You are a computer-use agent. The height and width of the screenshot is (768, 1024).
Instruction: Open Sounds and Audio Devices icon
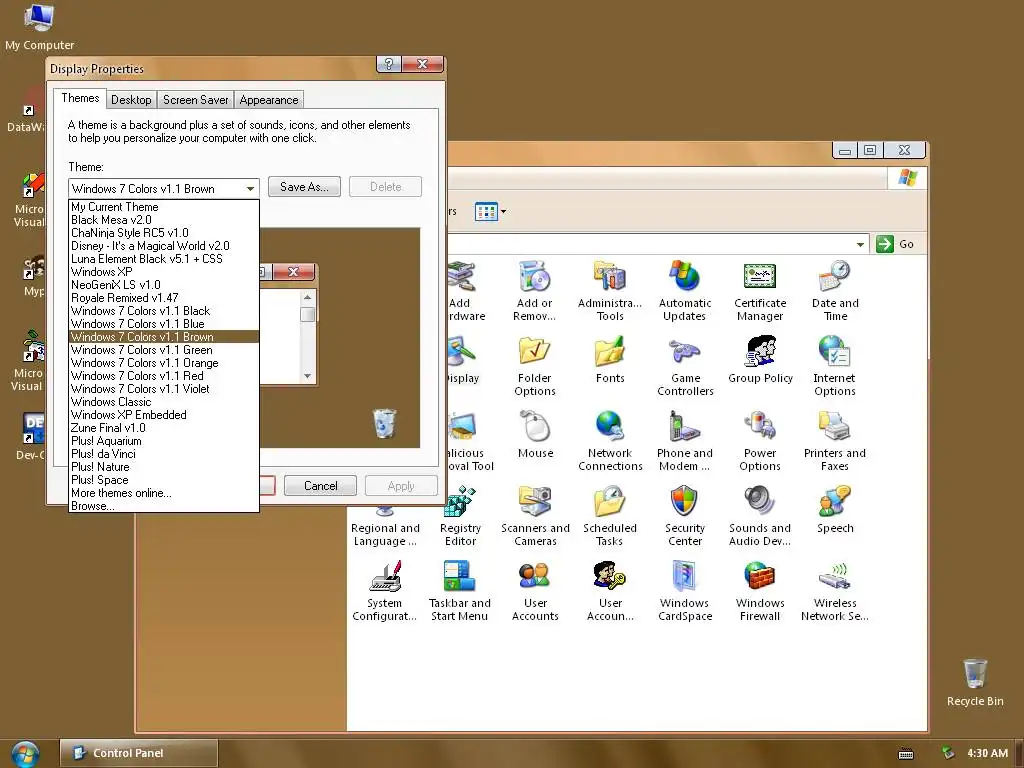760,516
